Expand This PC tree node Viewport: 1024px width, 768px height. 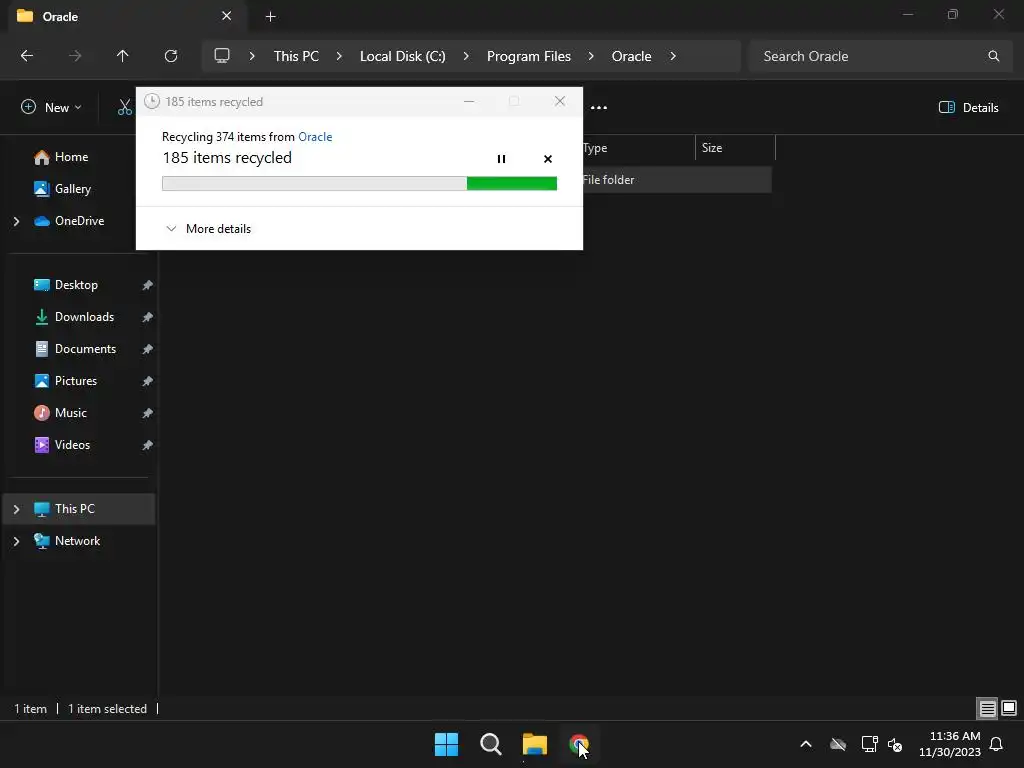[x=16, y=509]
